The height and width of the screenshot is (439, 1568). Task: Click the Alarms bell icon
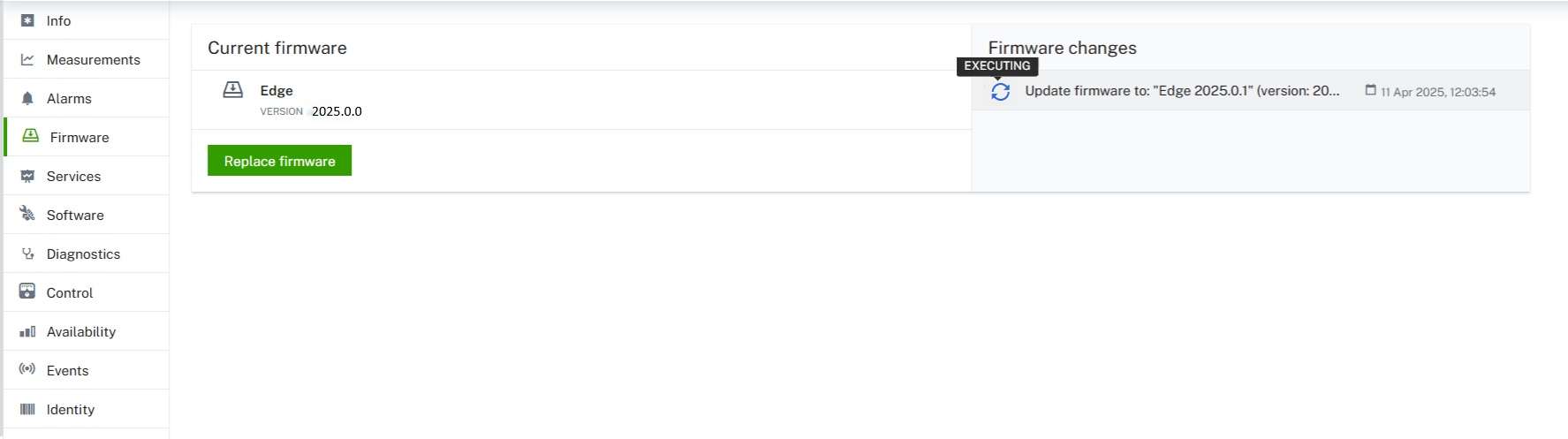[27, 98]
